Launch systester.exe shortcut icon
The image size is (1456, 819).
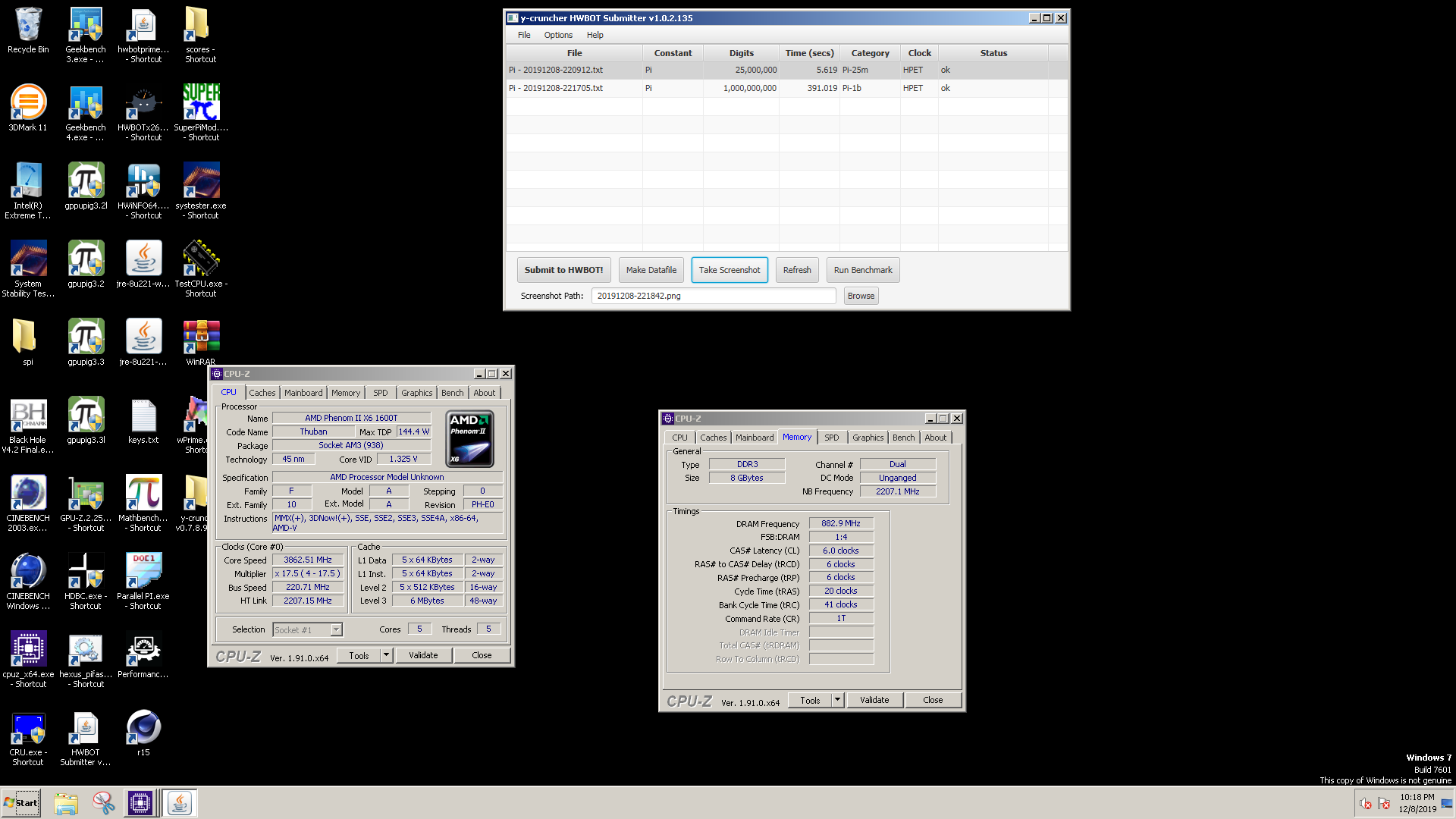[x=201, y=191]
